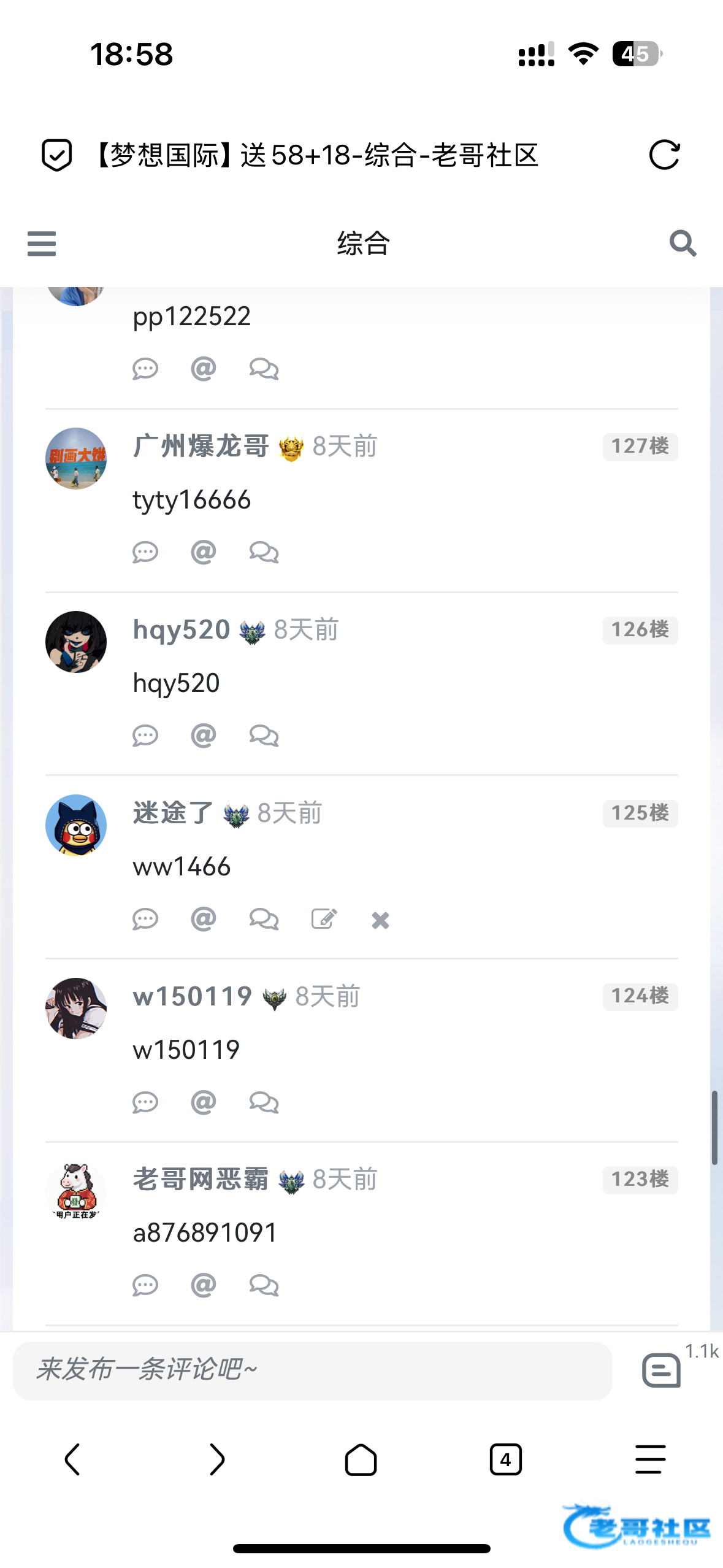Open the 1.1k comments list icon
The height and width of the screenshot is (1568, 723).
pyautogui.click(x=662, y=1370)
